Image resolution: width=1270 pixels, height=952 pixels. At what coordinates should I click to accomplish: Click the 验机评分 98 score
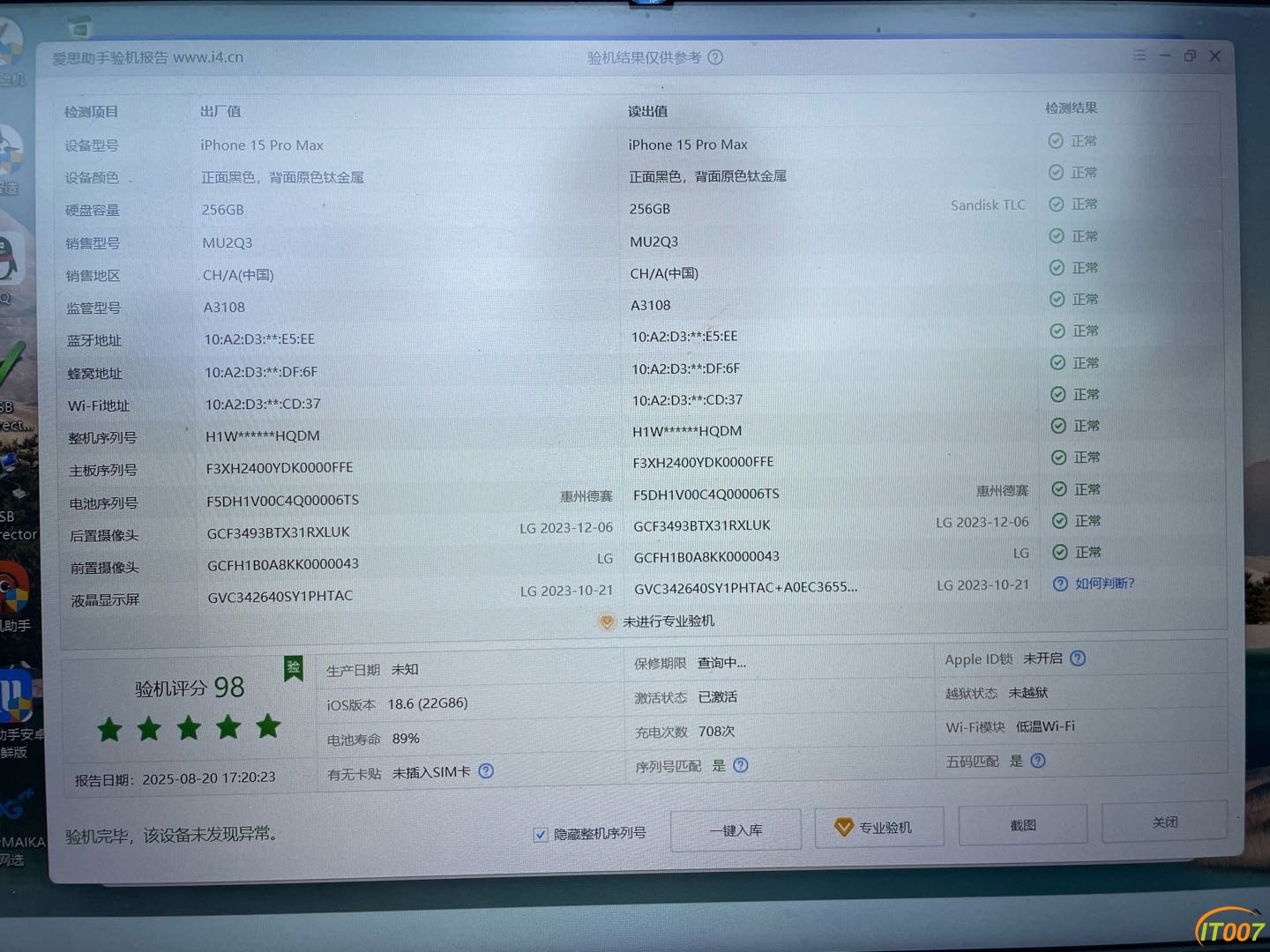tap(190, 688)
